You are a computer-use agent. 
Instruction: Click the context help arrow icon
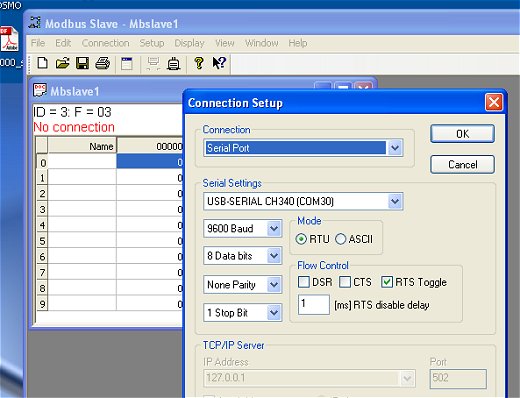pyautogui.click(x=219, y=63)
